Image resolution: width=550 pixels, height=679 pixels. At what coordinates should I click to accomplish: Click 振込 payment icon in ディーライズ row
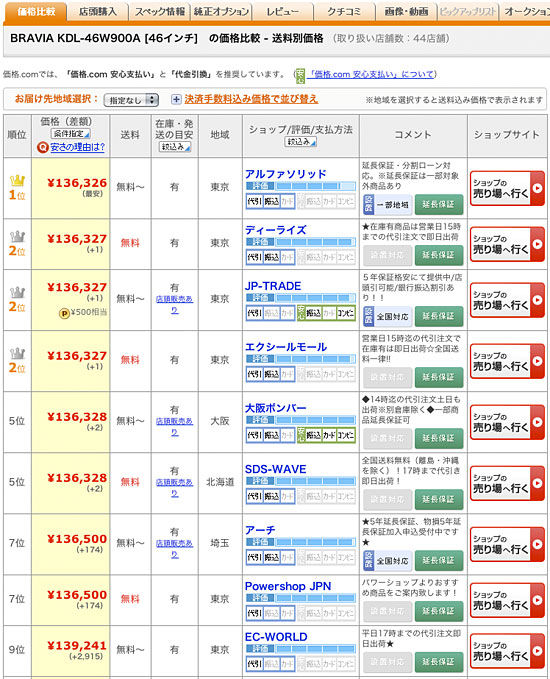[x=272, y=257]
